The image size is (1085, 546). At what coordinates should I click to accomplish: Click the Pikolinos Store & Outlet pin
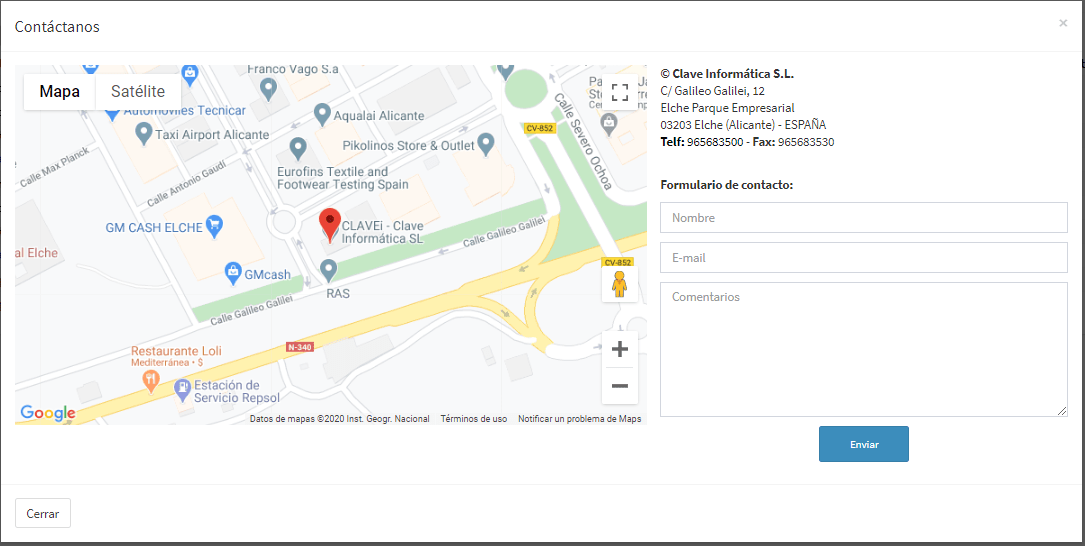click(486, 144)
